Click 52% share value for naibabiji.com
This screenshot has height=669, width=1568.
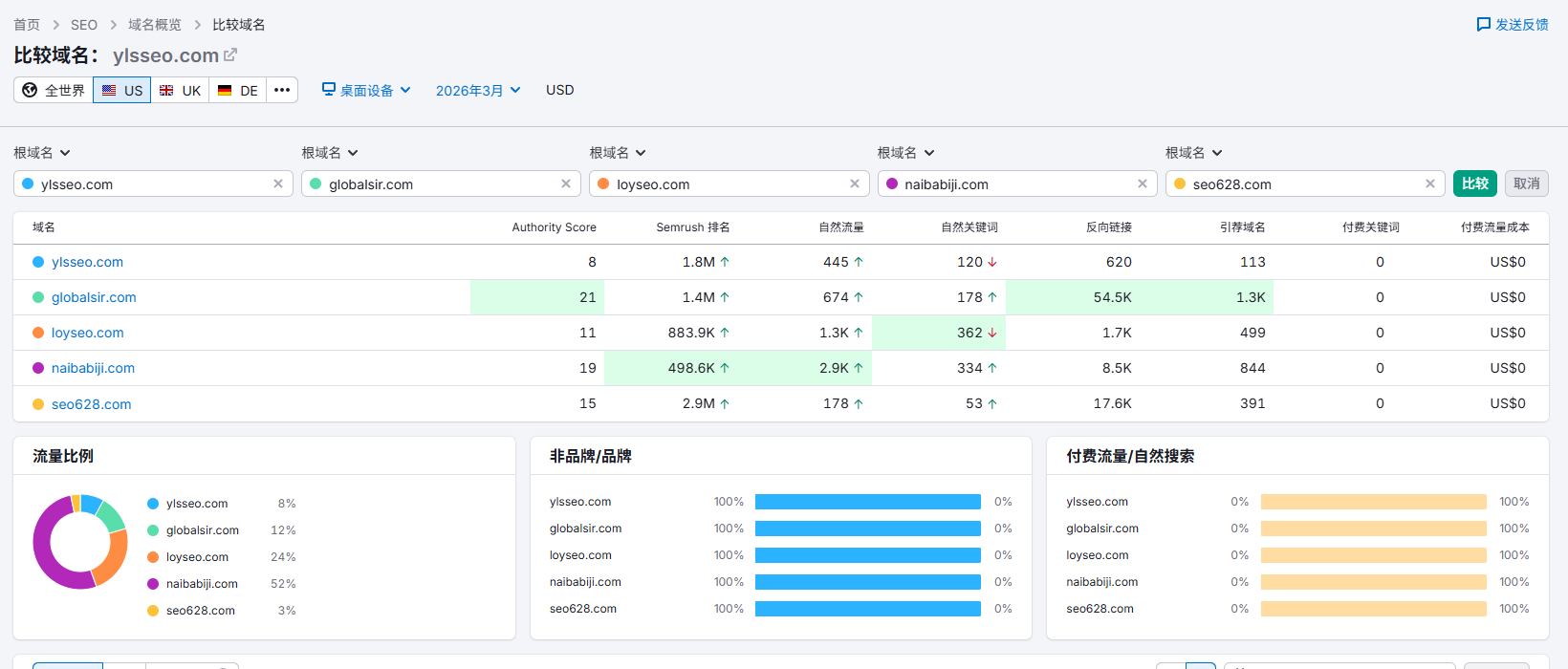coord(283,584)
